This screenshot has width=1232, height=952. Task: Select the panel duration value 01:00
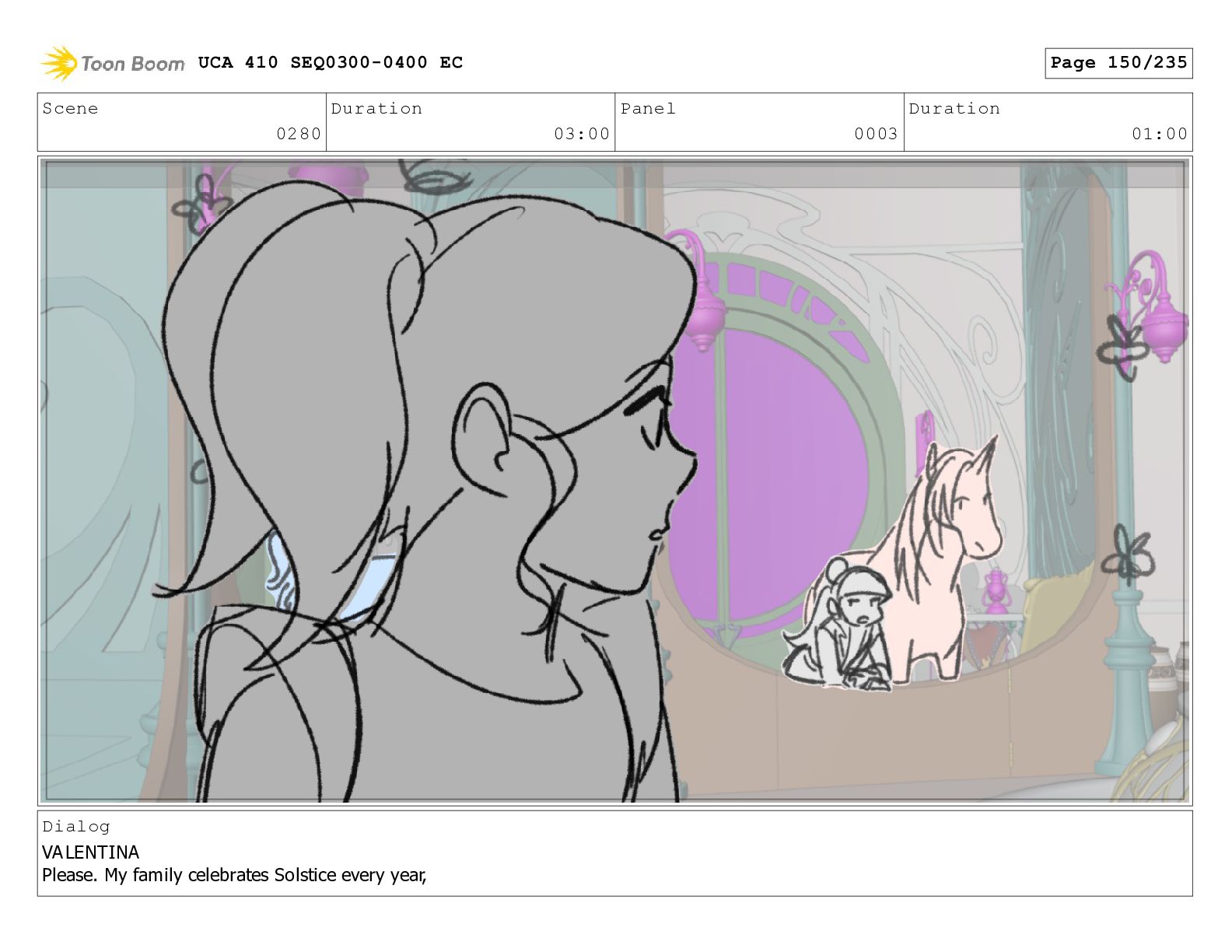(x=1160, y=134)
